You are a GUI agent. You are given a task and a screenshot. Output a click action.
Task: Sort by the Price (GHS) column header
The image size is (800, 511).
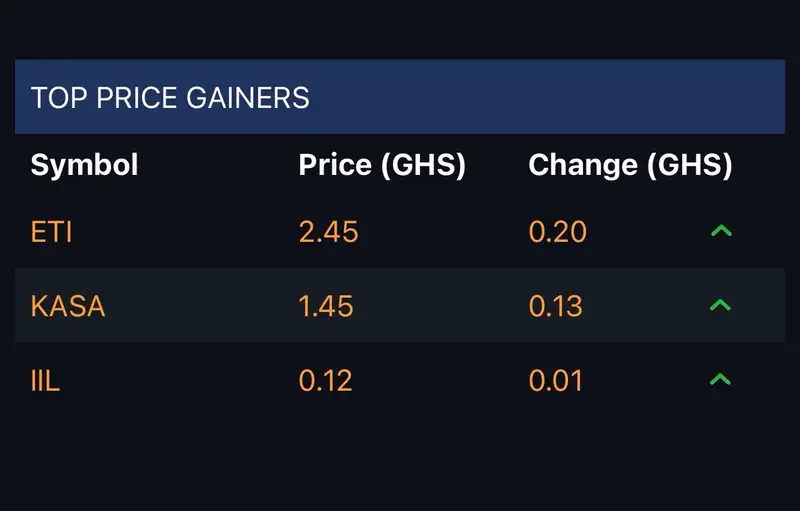pyautogui.click(x=382, y=165)
